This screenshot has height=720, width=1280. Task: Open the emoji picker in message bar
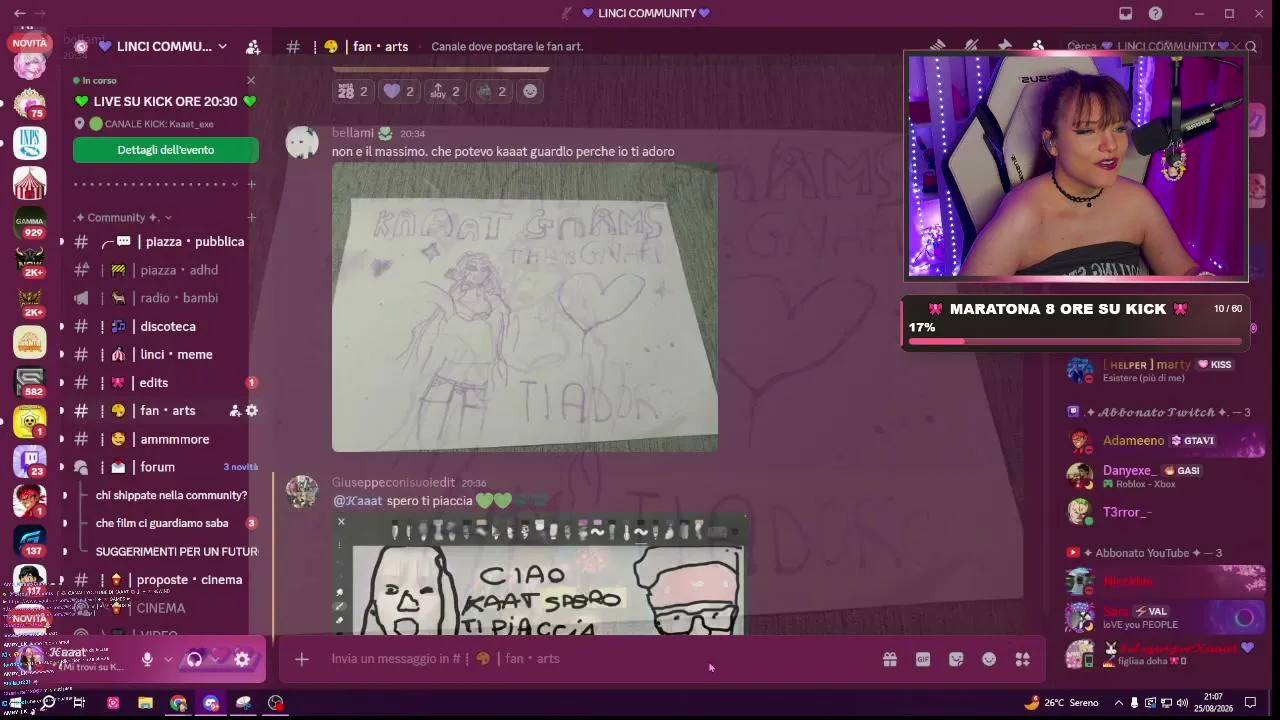pyautogui.click(x=989, y=659)
